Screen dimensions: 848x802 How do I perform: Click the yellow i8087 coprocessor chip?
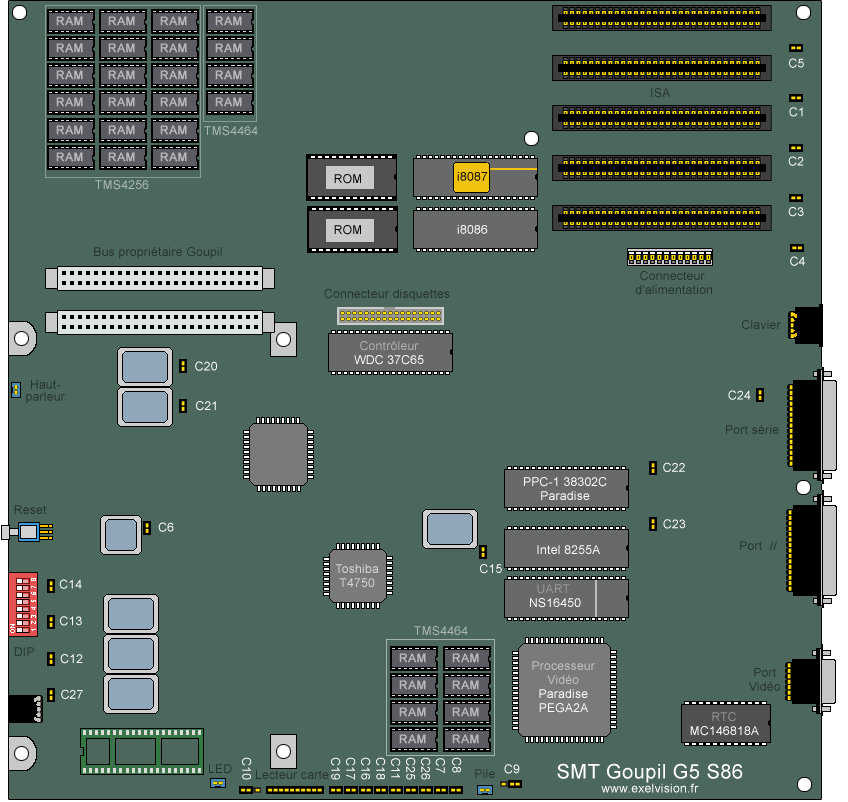pos(471,177)
